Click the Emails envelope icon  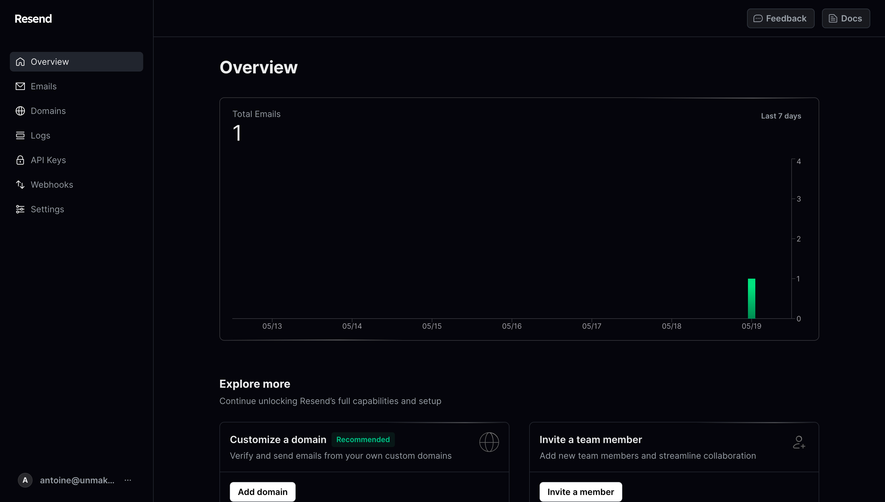pos(20,86)
